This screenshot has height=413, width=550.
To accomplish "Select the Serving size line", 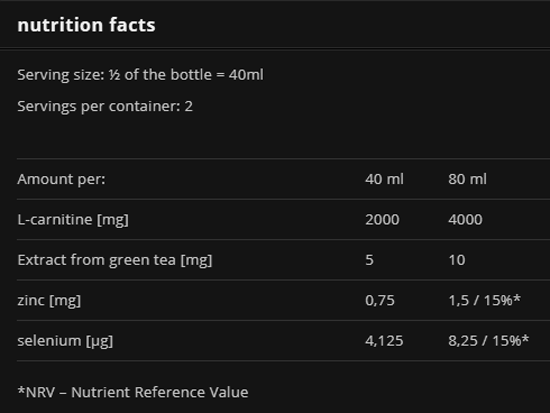I will tap(140, 75).
